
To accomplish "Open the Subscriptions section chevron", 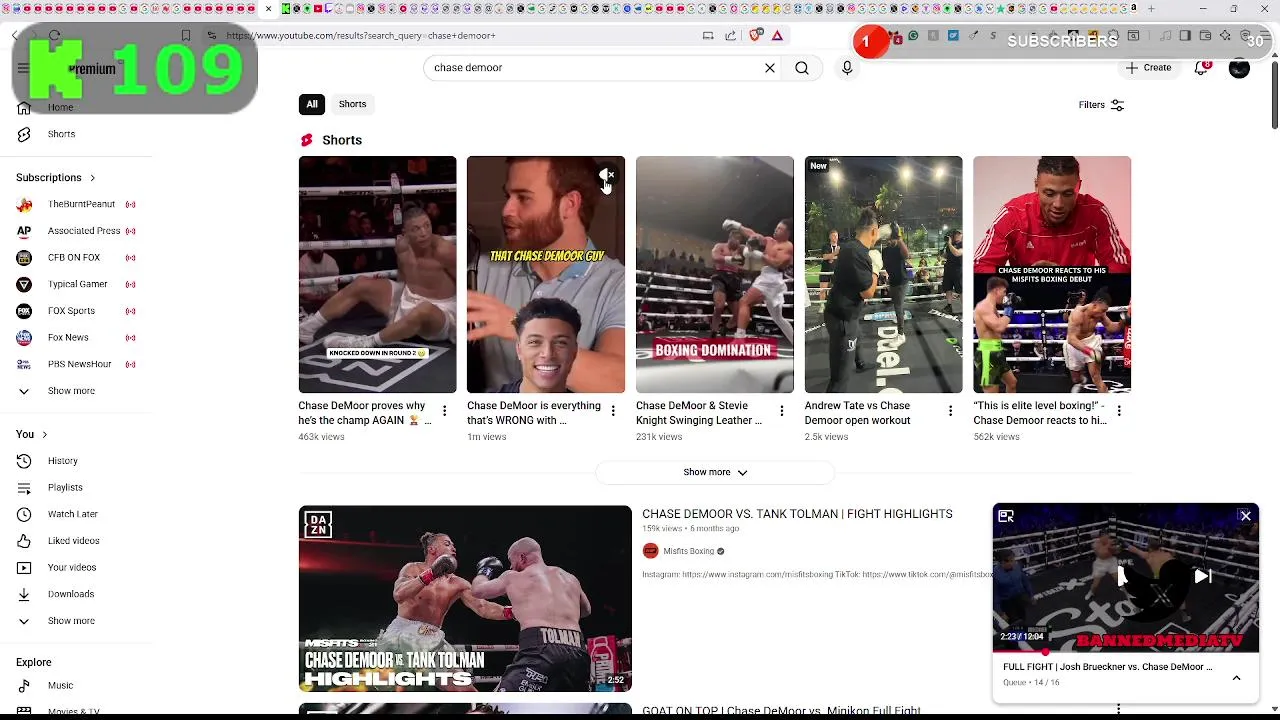I will coord(92,178).
